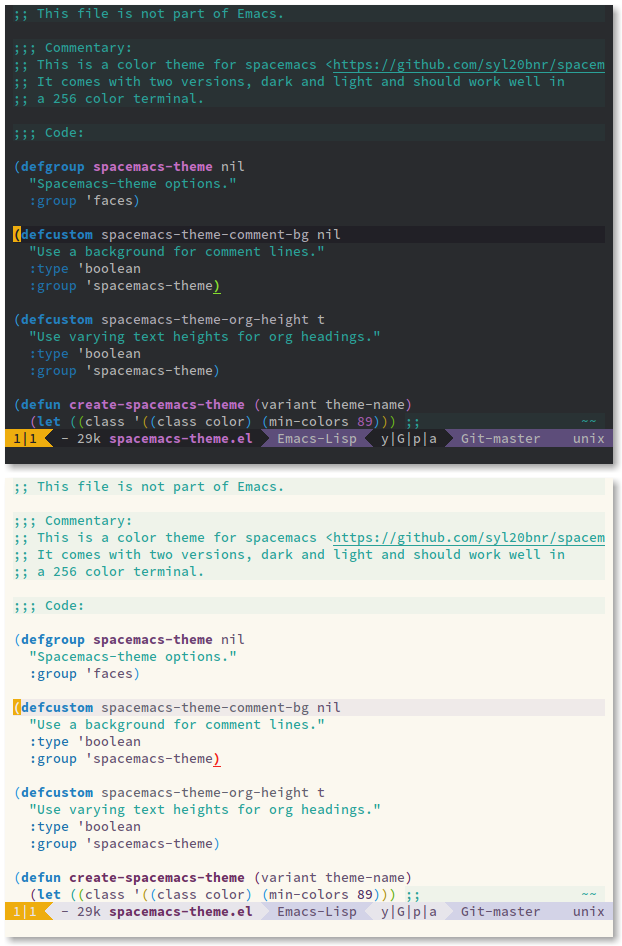The width and height of the screenshot is (622, 946).
Task: Click unix encoding indicator in light mode-line
Action: click(x=589, y=912)
